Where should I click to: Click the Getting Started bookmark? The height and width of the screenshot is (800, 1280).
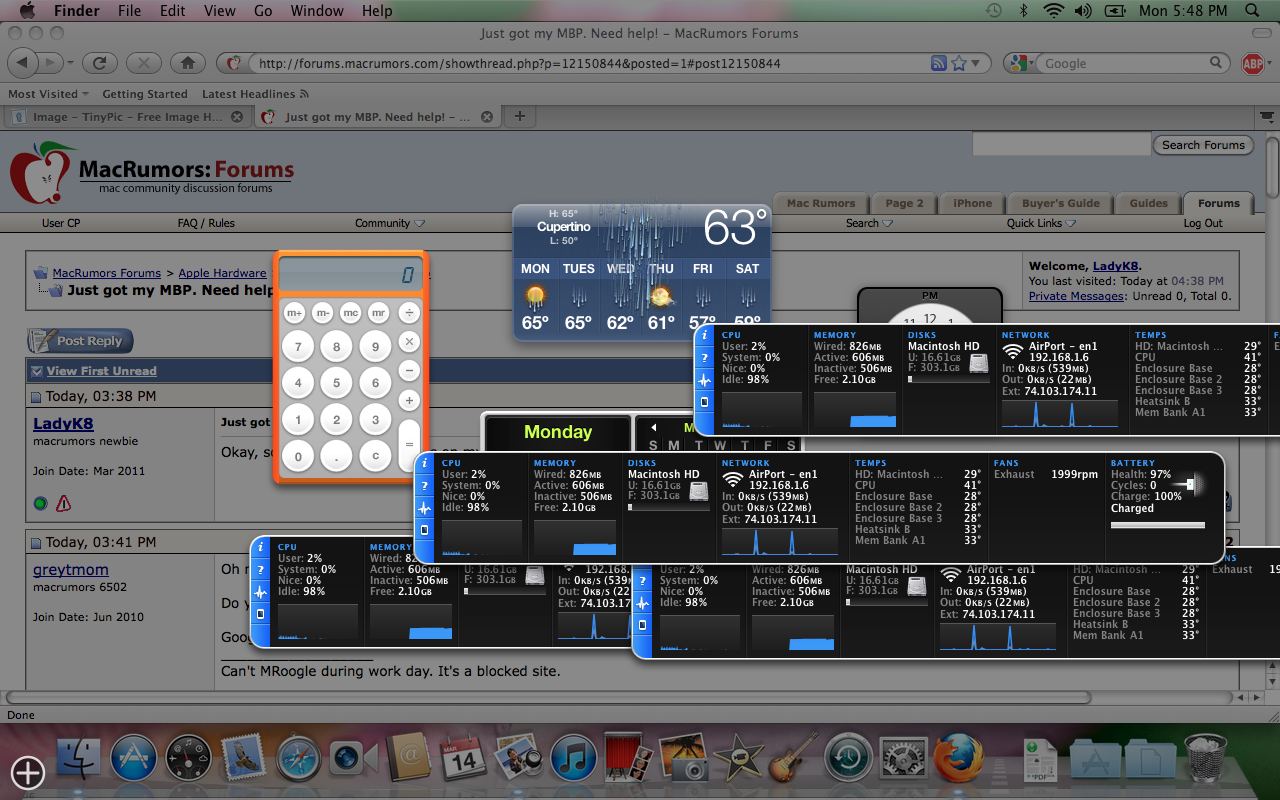(145, 94)
